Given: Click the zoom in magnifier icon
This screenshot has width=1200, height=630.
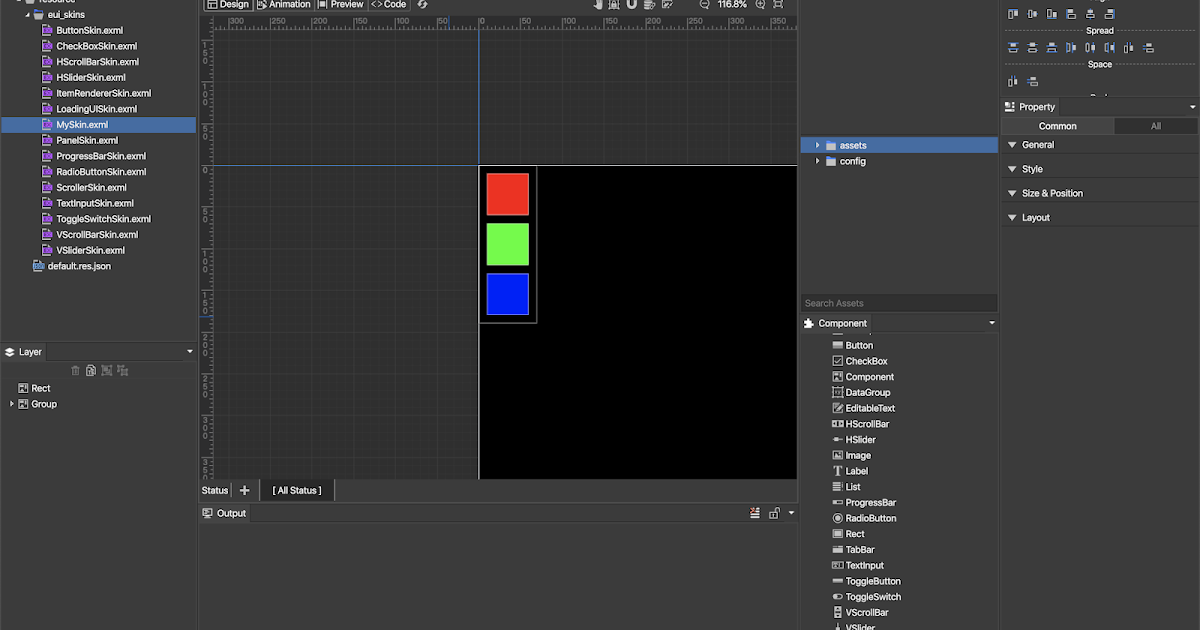Looking at the screenshot, I should tap(761, 5).
